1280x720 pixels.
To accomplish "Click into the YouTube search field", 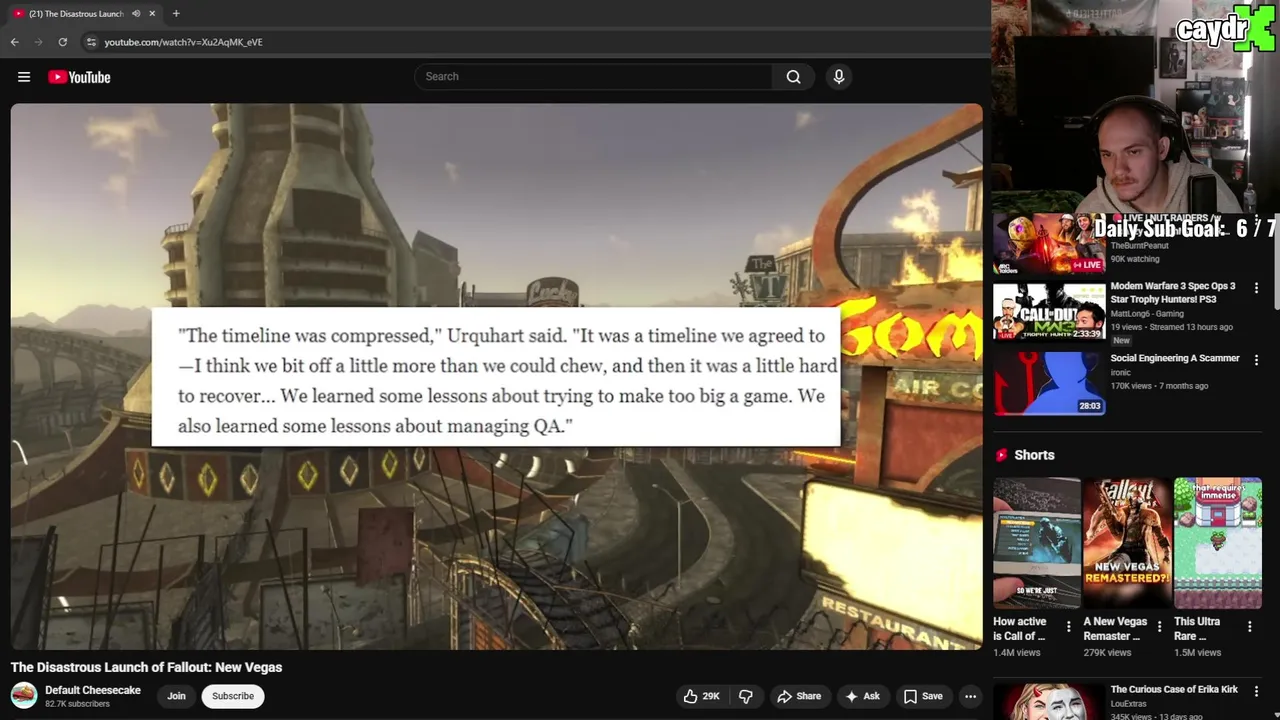I will (x=595, y=77).
